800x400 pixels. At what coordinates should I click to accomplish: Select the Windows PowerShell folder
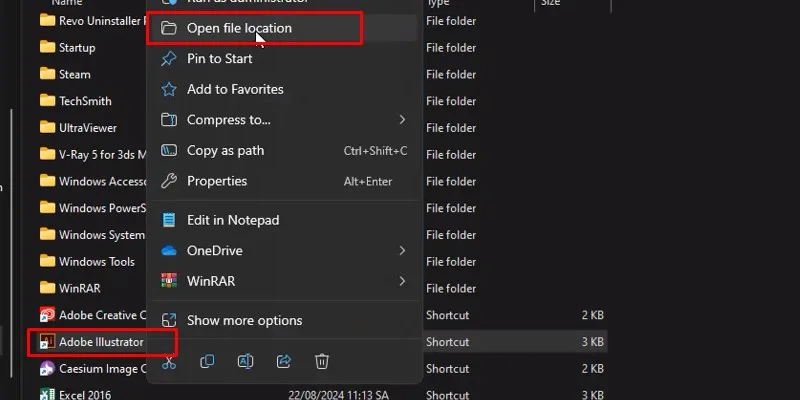tap(103, 208)
